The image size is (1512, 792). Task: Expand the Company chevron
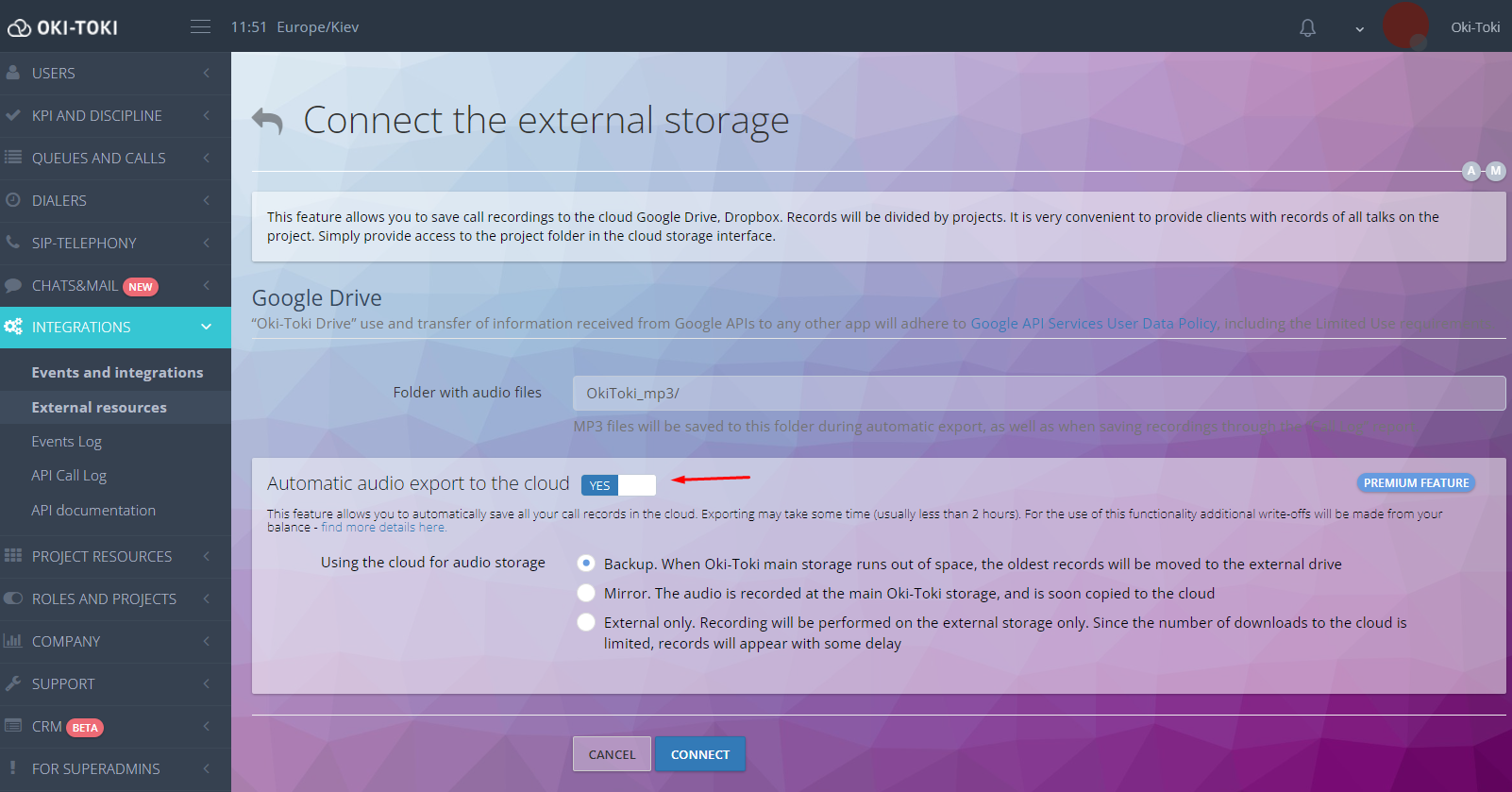click(207, 641)
